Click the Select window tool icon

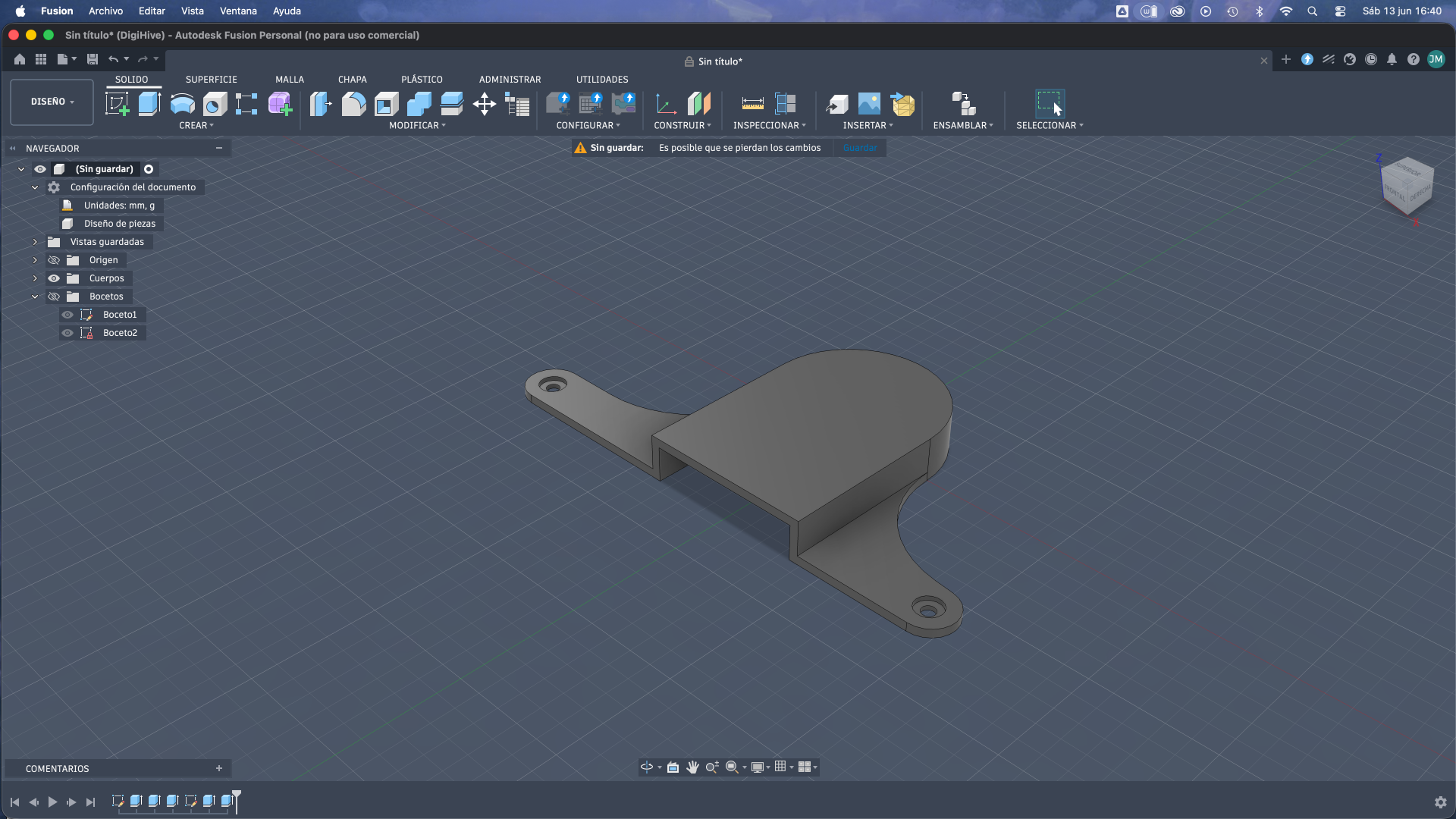[x=1050, y=104]
